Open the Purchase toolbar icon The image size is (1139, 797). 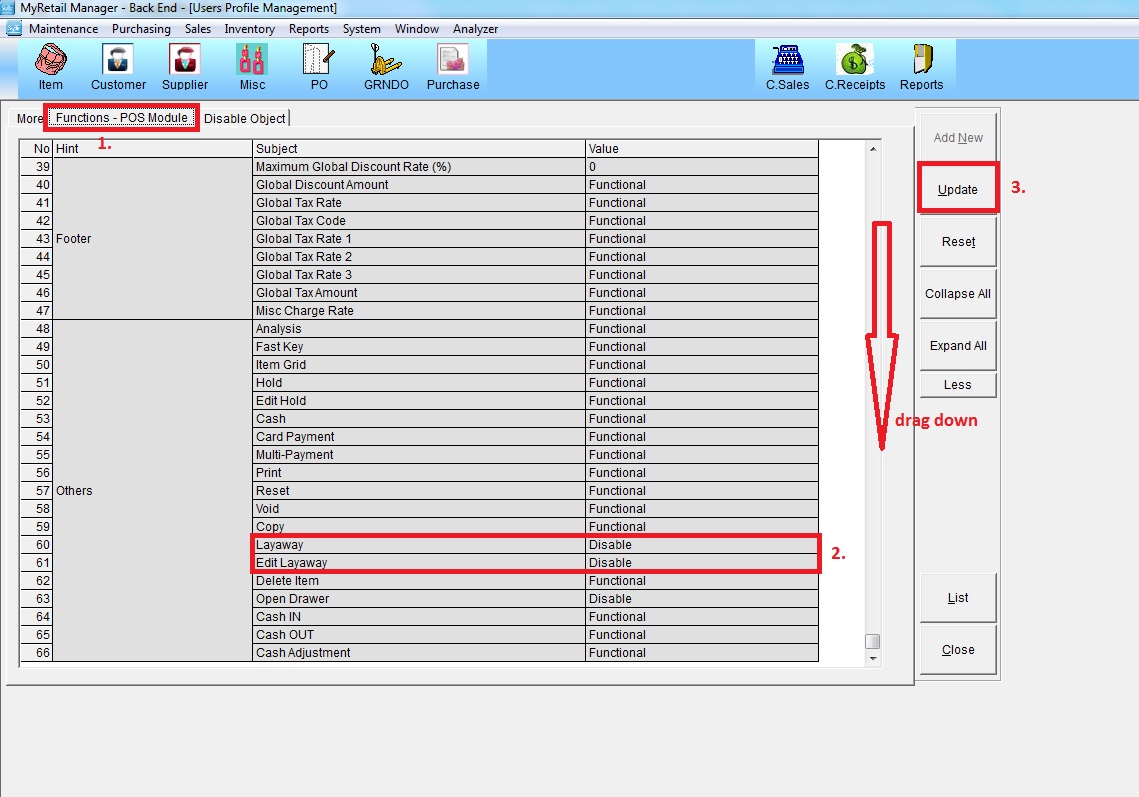(453, 67)
